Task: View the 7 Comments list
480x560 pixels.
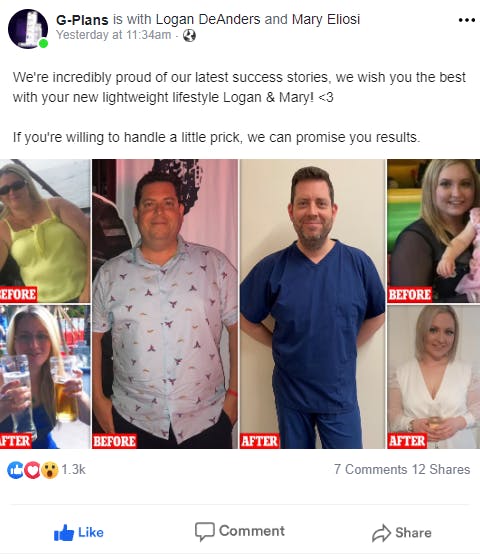Action: pos(370,469)
